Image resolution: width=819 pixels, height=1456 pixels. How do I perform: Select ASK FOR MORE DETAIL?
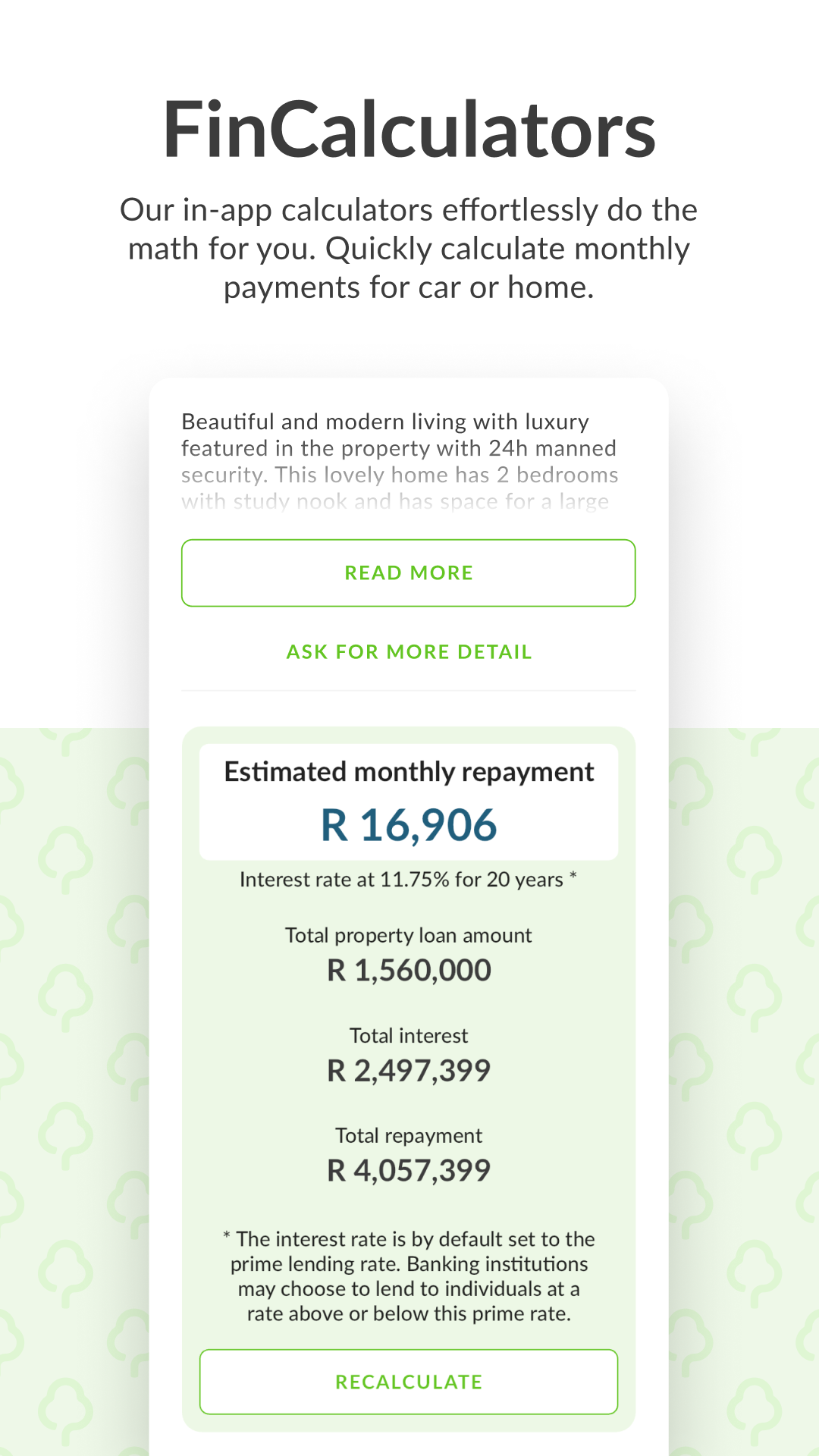point(408,651)
